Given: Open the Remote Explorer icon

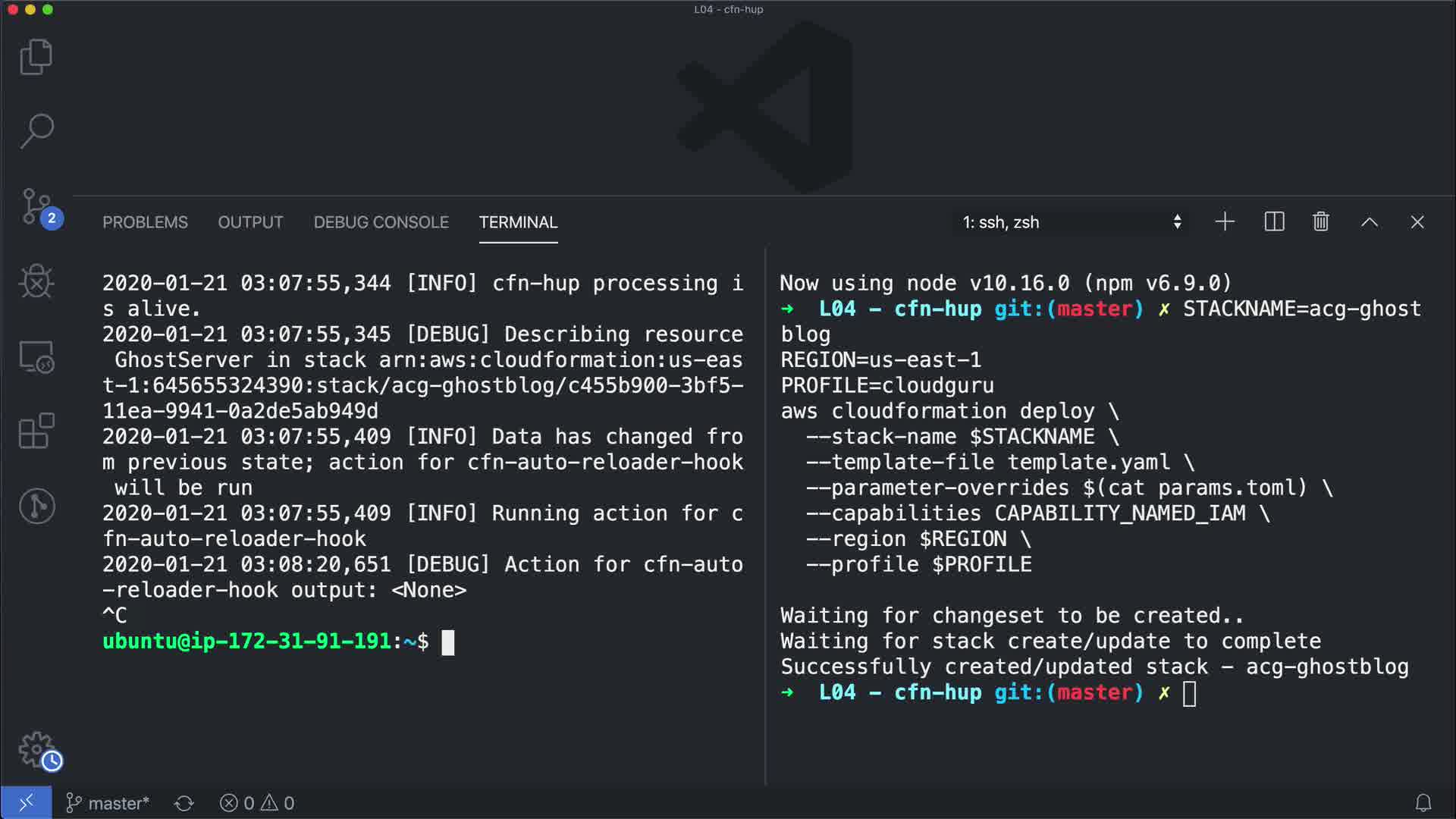Looking at the screenshot, I should coord(36,356).
